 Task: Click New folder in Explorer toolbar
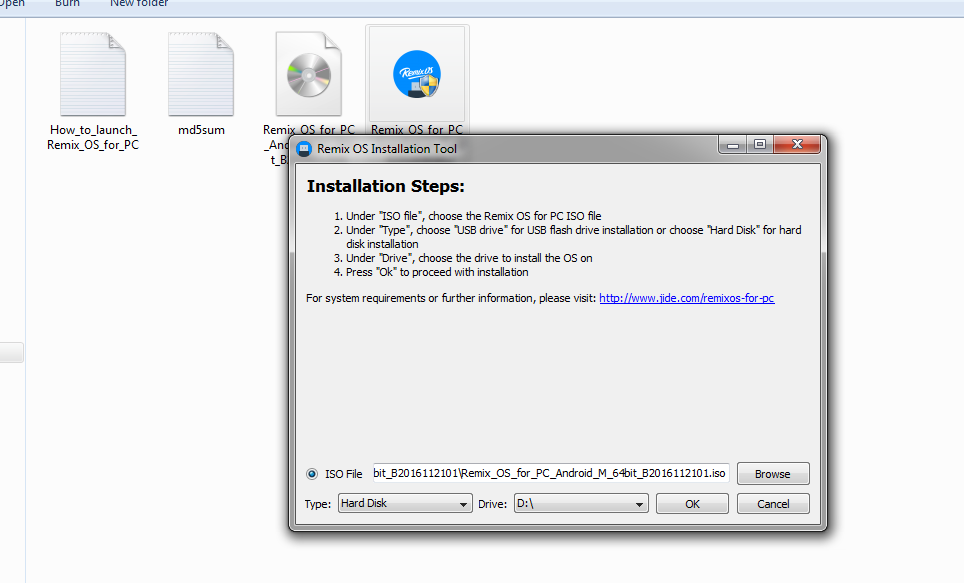(139, 3)
